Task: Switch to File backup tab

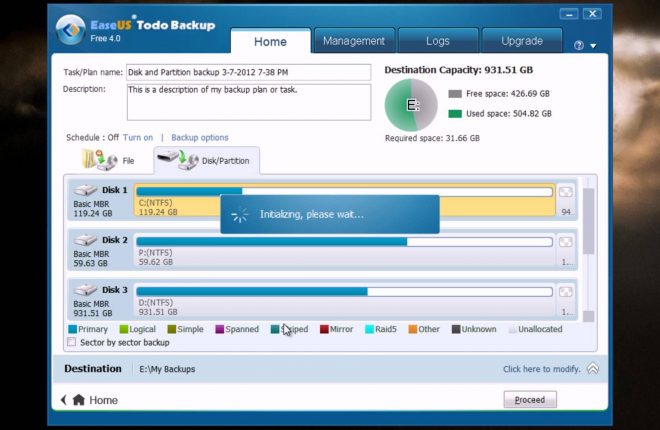Action: click(x=109, y=160)
